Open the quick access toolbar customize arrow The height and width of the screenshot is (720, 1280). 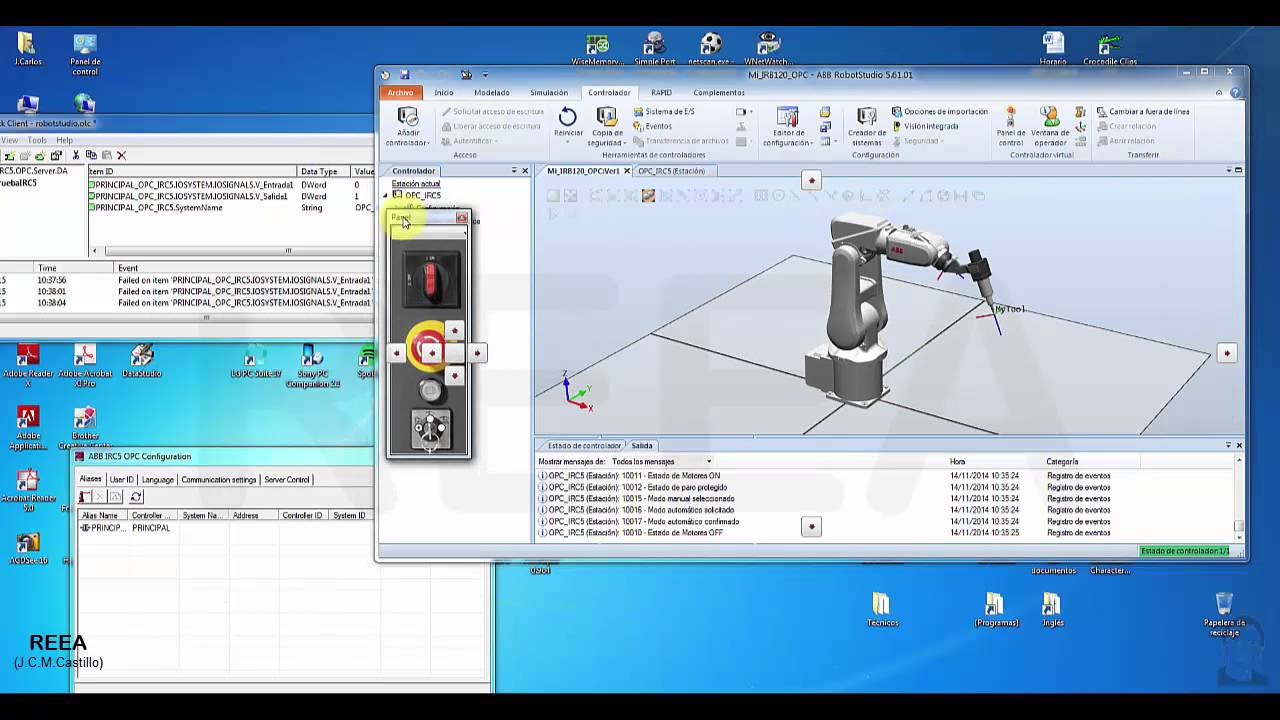tap(486, 75)
